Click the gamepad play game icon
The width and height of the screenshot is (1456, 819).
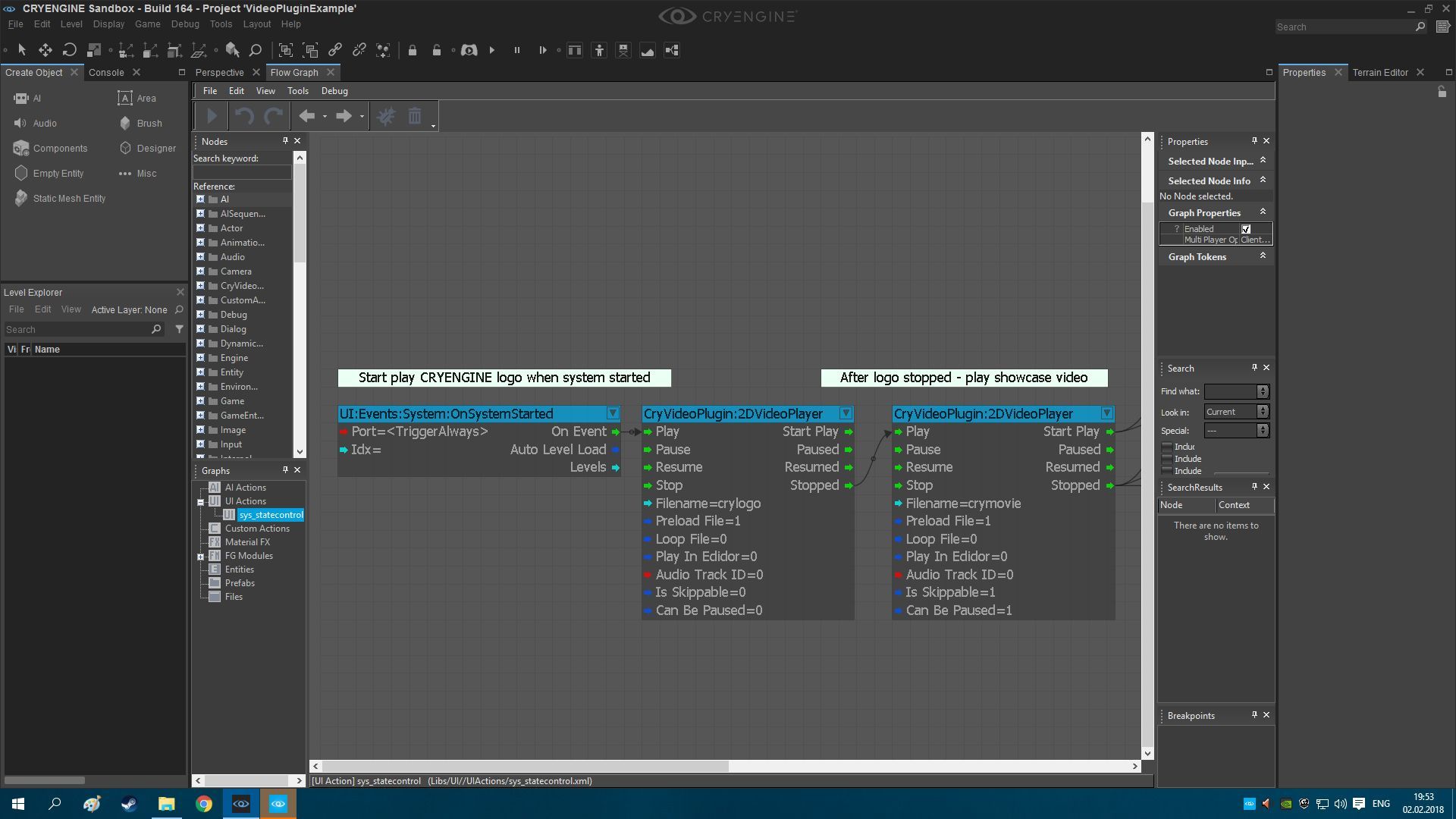[469, 50]
